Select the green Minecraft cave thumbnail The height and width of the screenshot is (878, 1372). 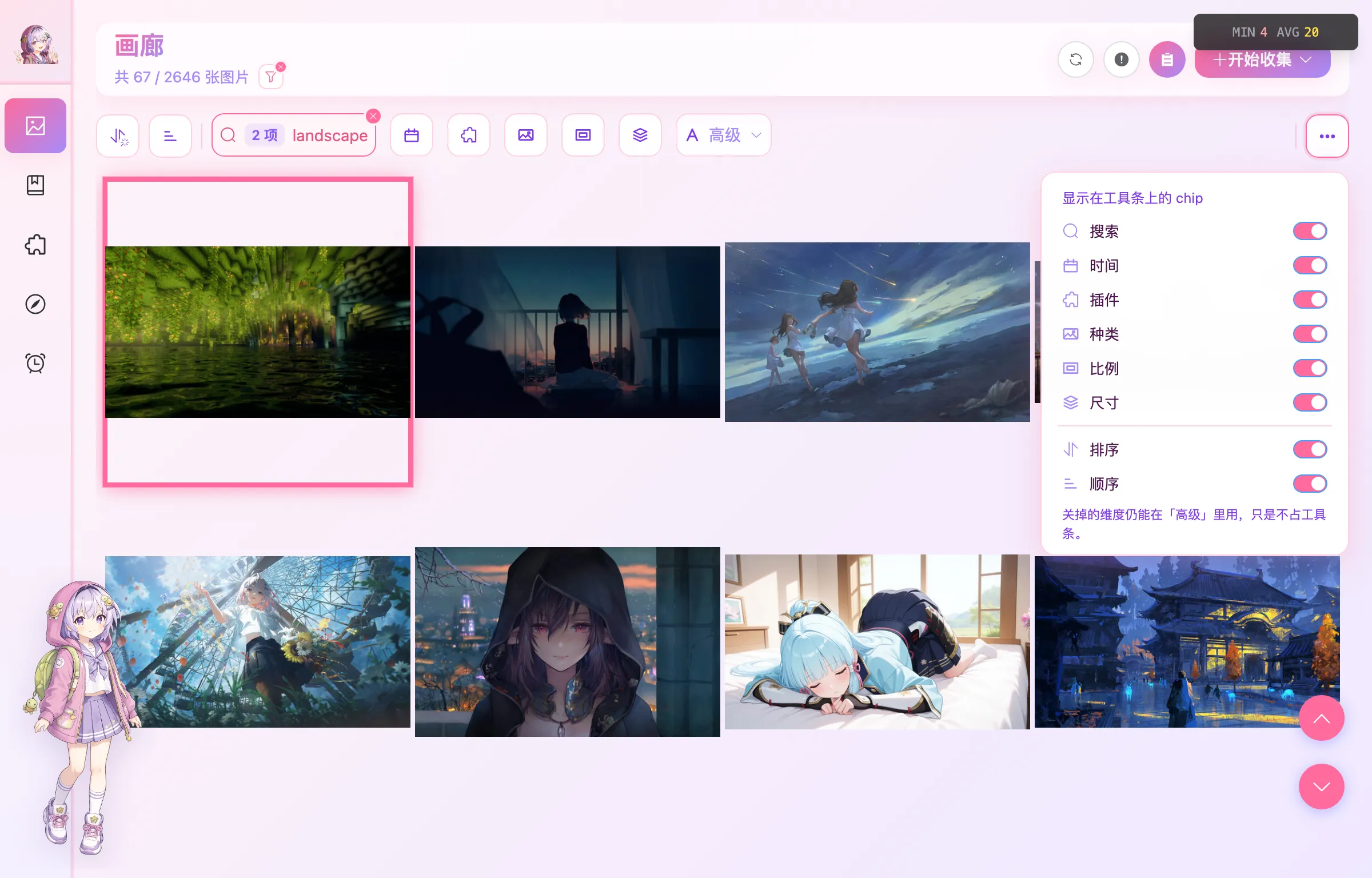(x=257, y=332)
